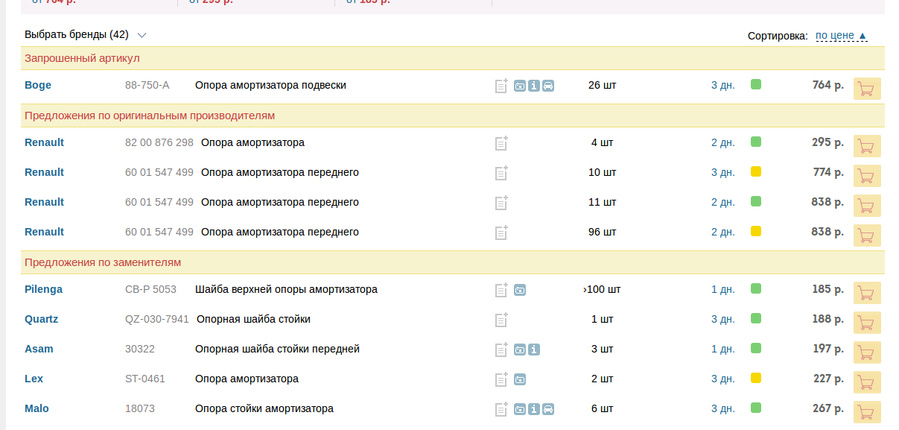Click the 1 дн. delivery term for Asam
899x430 pixels.
pos(723,349)
